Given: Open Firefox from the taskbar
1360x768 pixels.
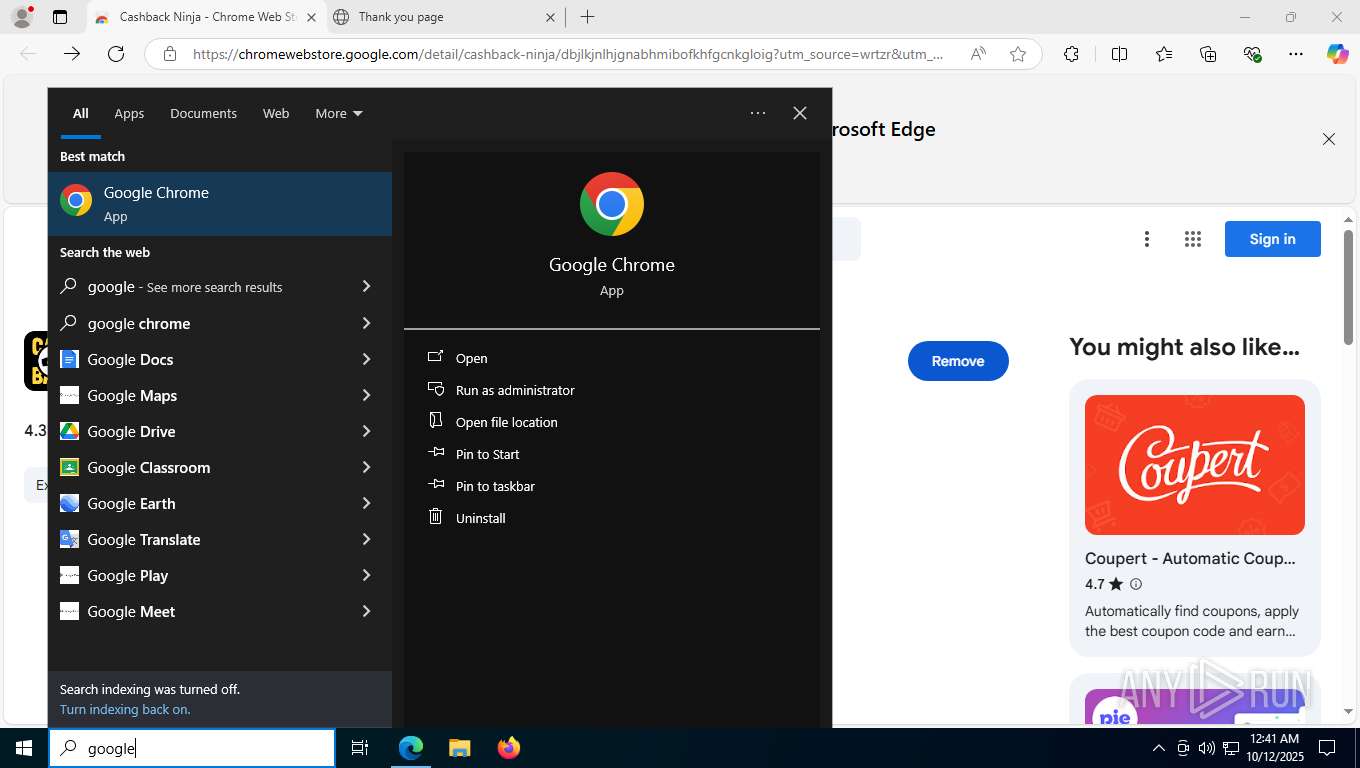Looking at the screenshot, I should (x=509, y=747).
